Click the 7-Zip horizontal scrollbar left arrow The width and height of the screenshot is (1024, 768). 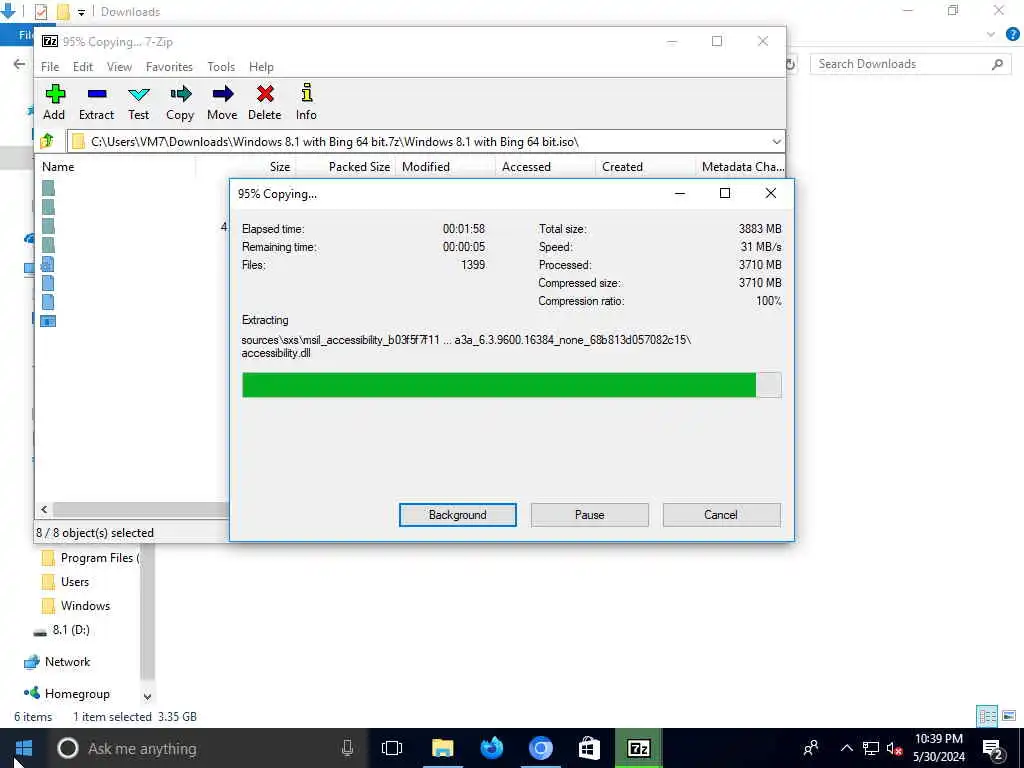coord(44,509)
